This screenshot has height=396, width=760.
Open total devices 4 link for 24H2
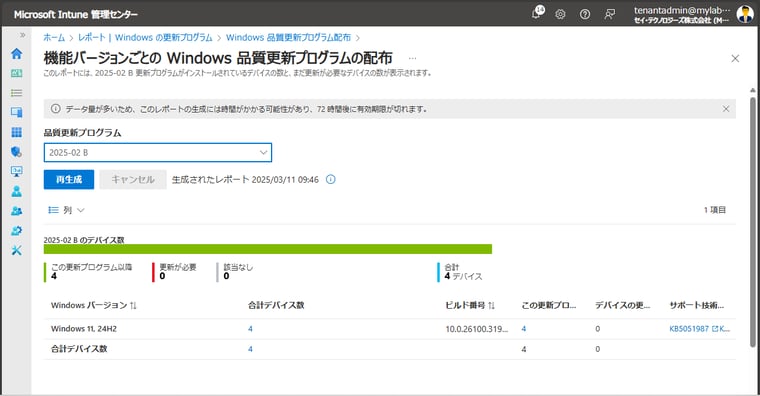click(250, 329)
